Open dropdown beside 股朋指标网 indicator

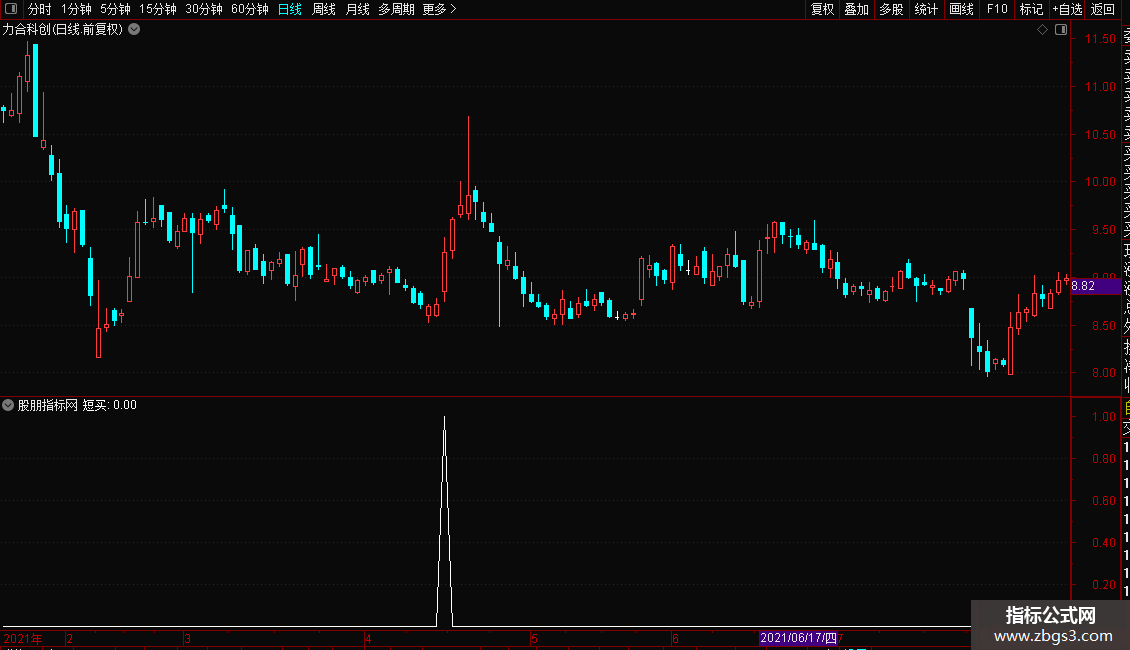[x=8, y=405]
